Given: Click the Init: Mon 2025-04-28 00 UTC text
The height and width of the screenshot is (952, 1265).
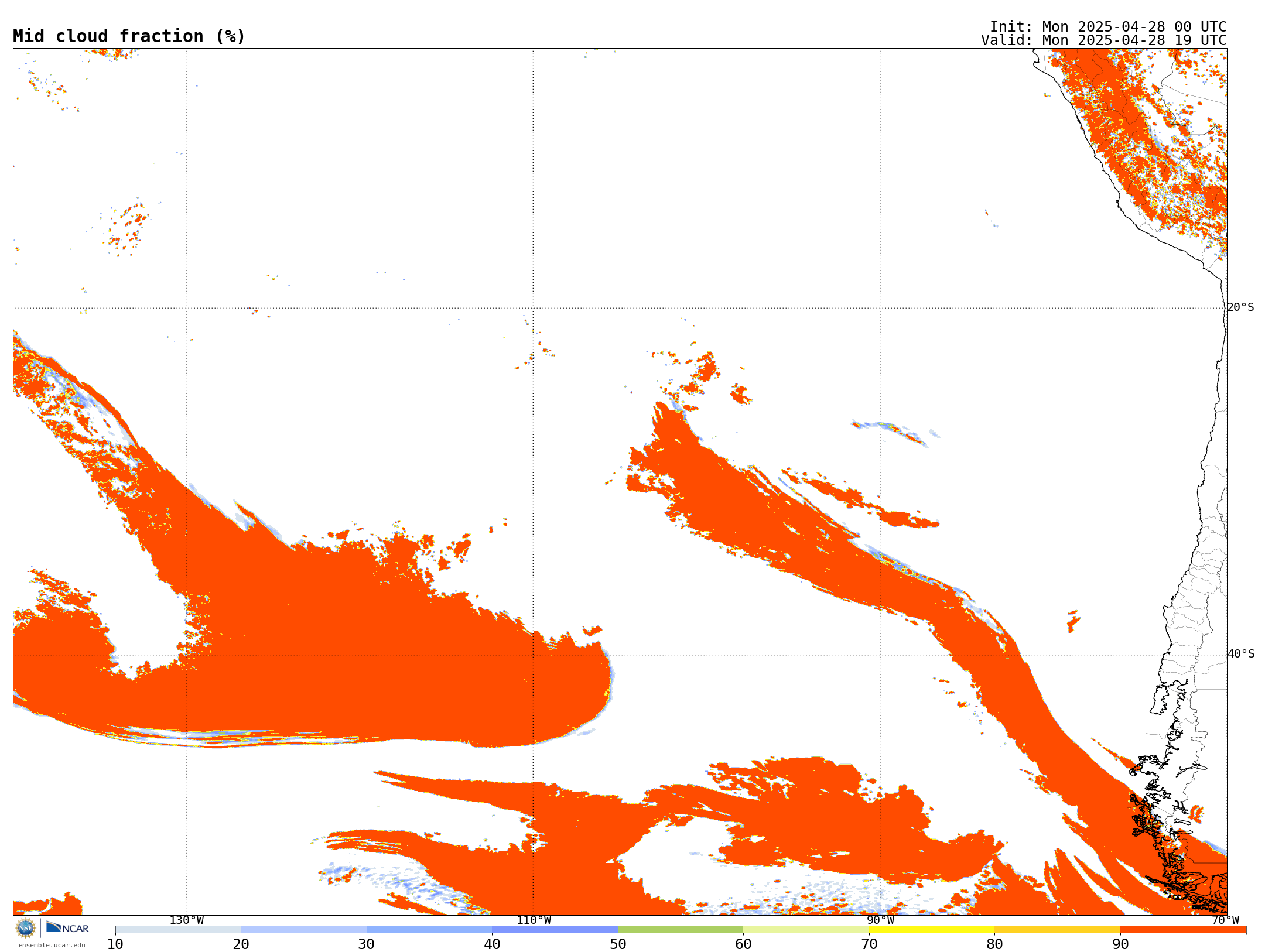Looking at the screenshot, I should tap(1108, 27).
